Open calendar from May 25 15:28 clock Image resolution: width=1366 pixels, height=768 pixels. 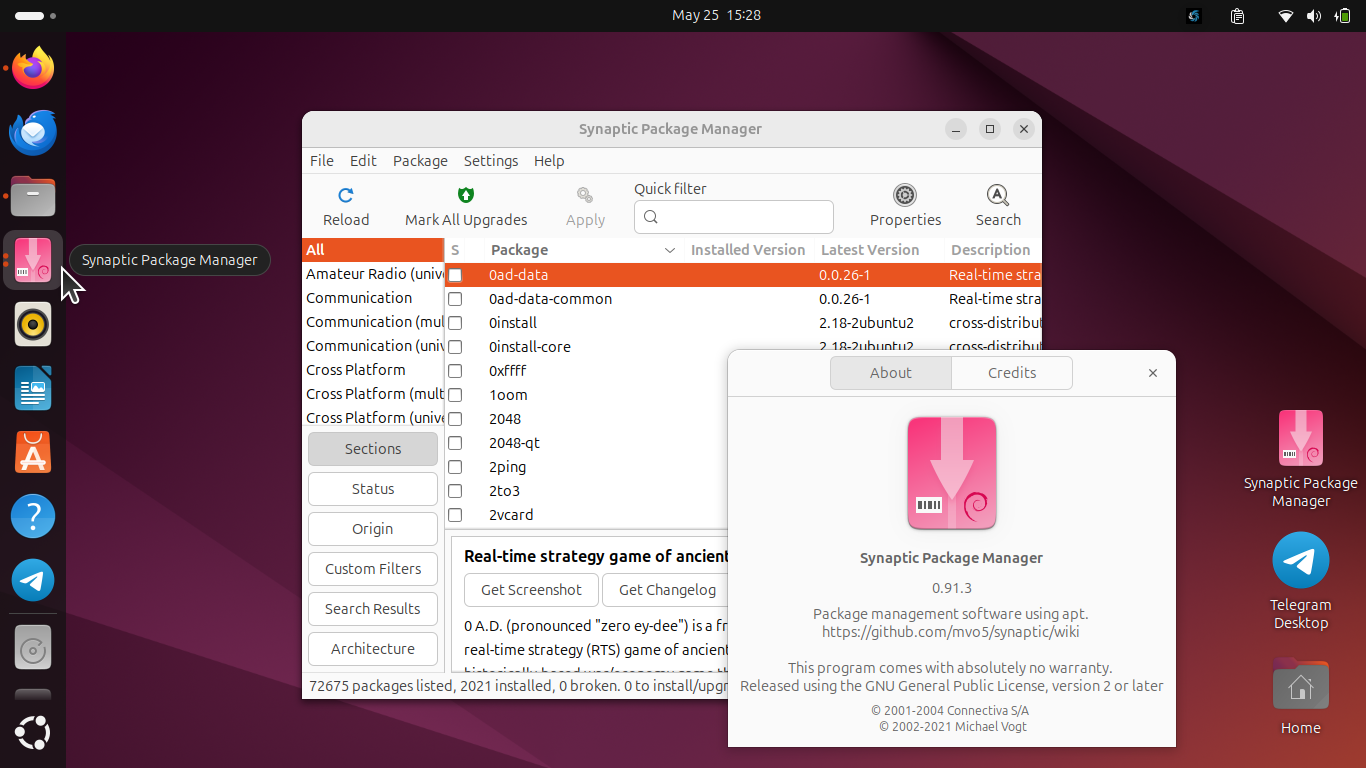pos(716,15)
